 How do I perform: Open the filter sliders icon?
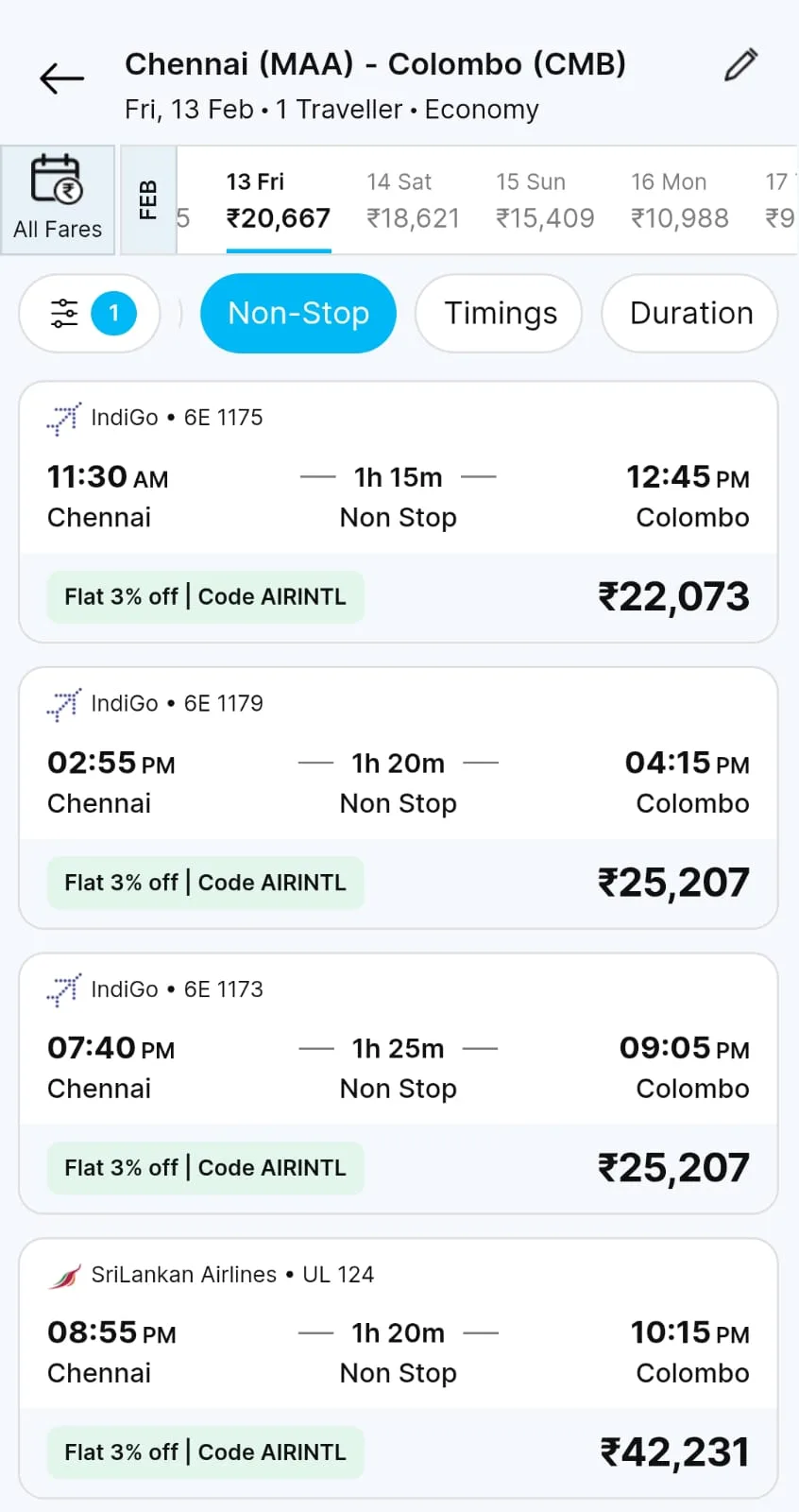[x=64, y=313]
